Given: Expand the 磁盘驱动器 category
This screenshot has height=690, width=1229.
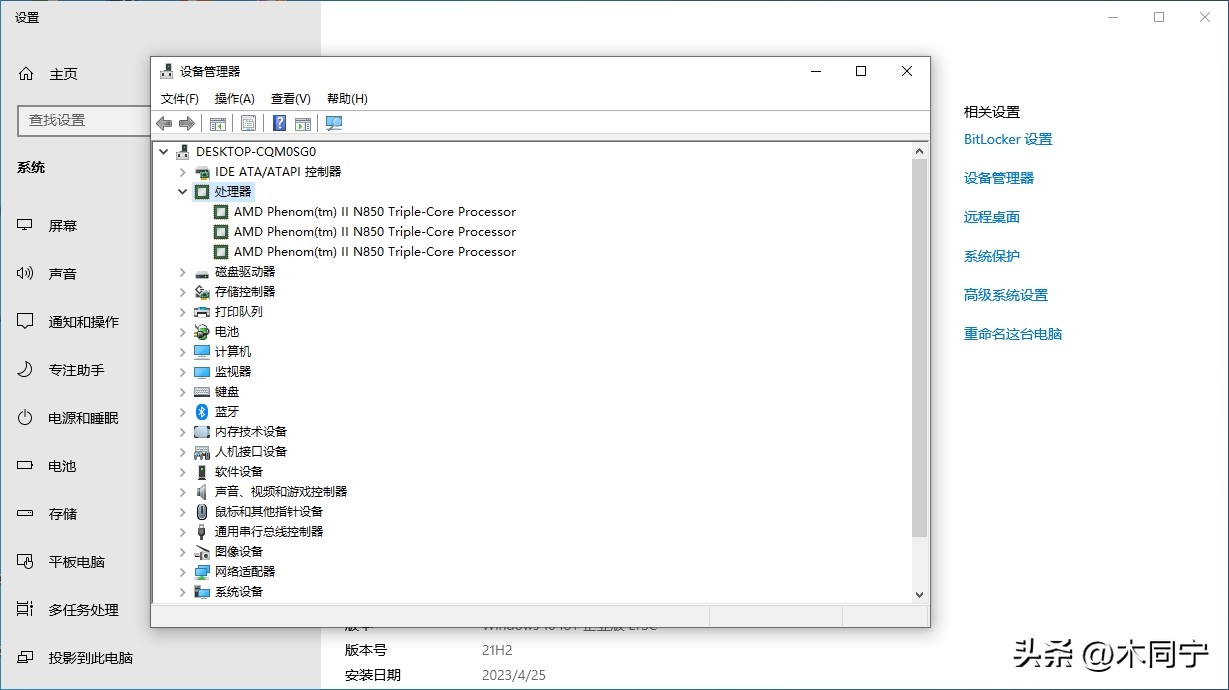Looking at the screenshot, I should click(x=181, y=271).
